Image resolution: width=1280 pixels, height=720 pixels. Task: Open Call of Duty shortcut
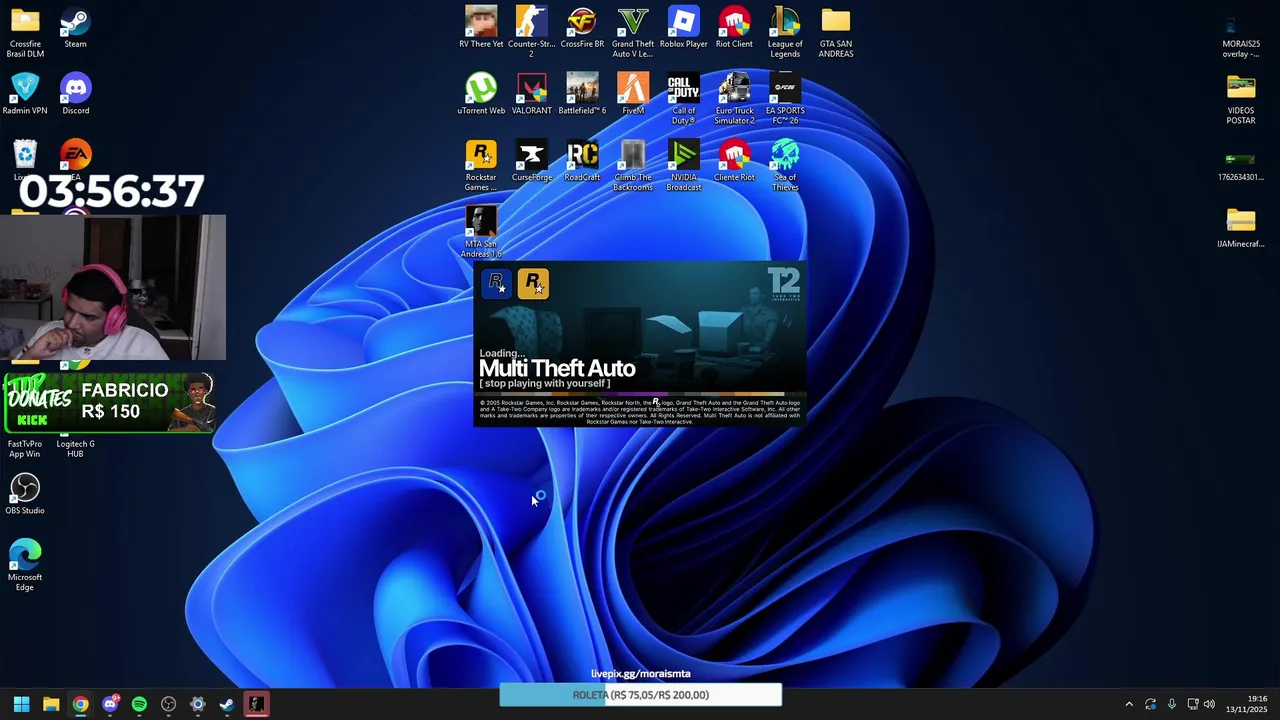pyautogui.click(x=684, y=99)
